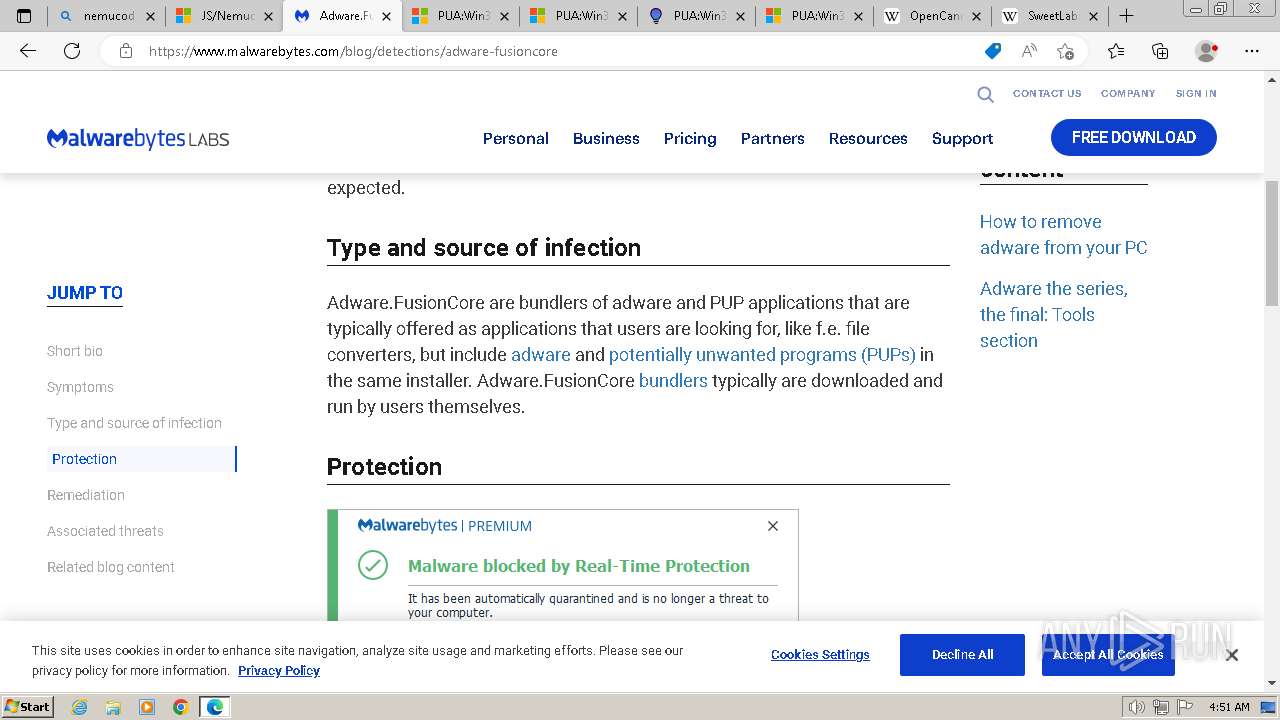
Task: Select Edge in the taskbar
Action: [x=215, y=707]
